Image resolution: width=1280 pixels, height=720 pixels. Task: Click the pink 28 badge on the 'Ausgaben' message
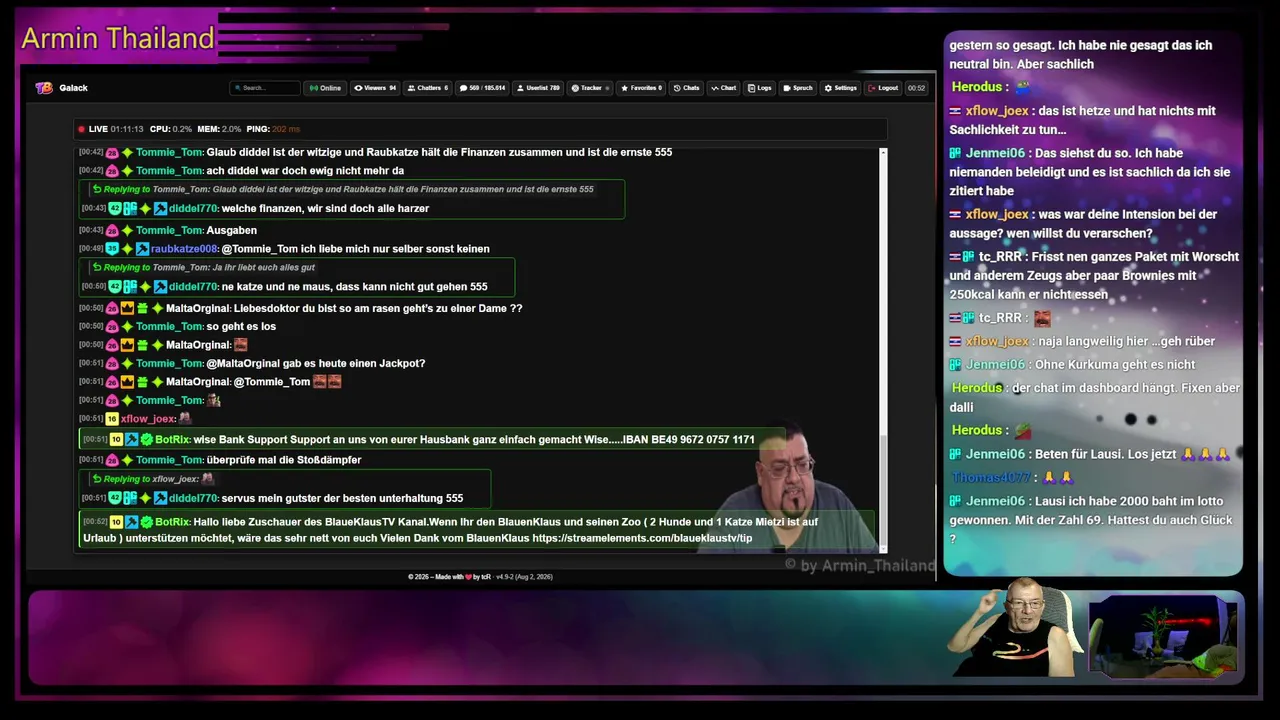(112, 230)
